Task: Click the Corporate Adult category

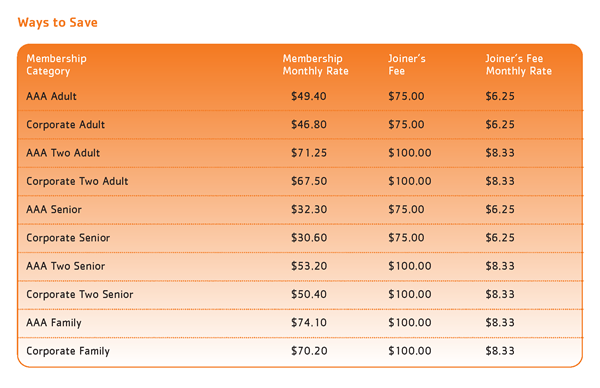Action: click(65, 125)
